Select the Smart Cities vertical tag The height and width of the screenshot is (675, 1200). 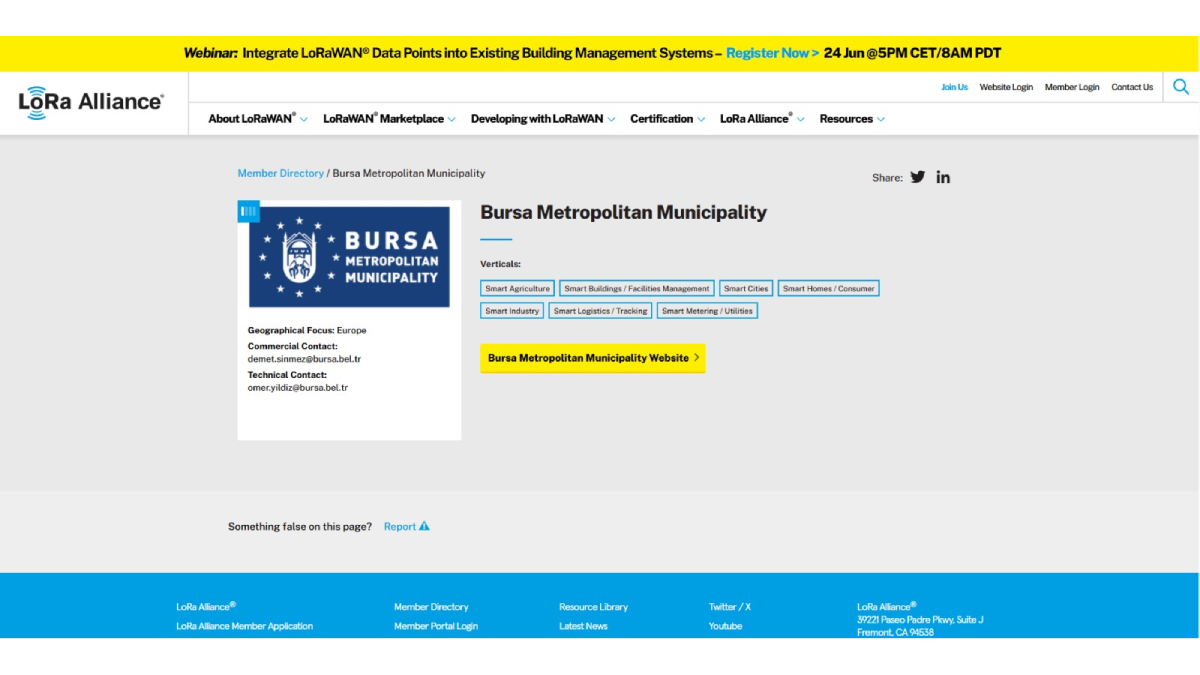tap(746, 288)
